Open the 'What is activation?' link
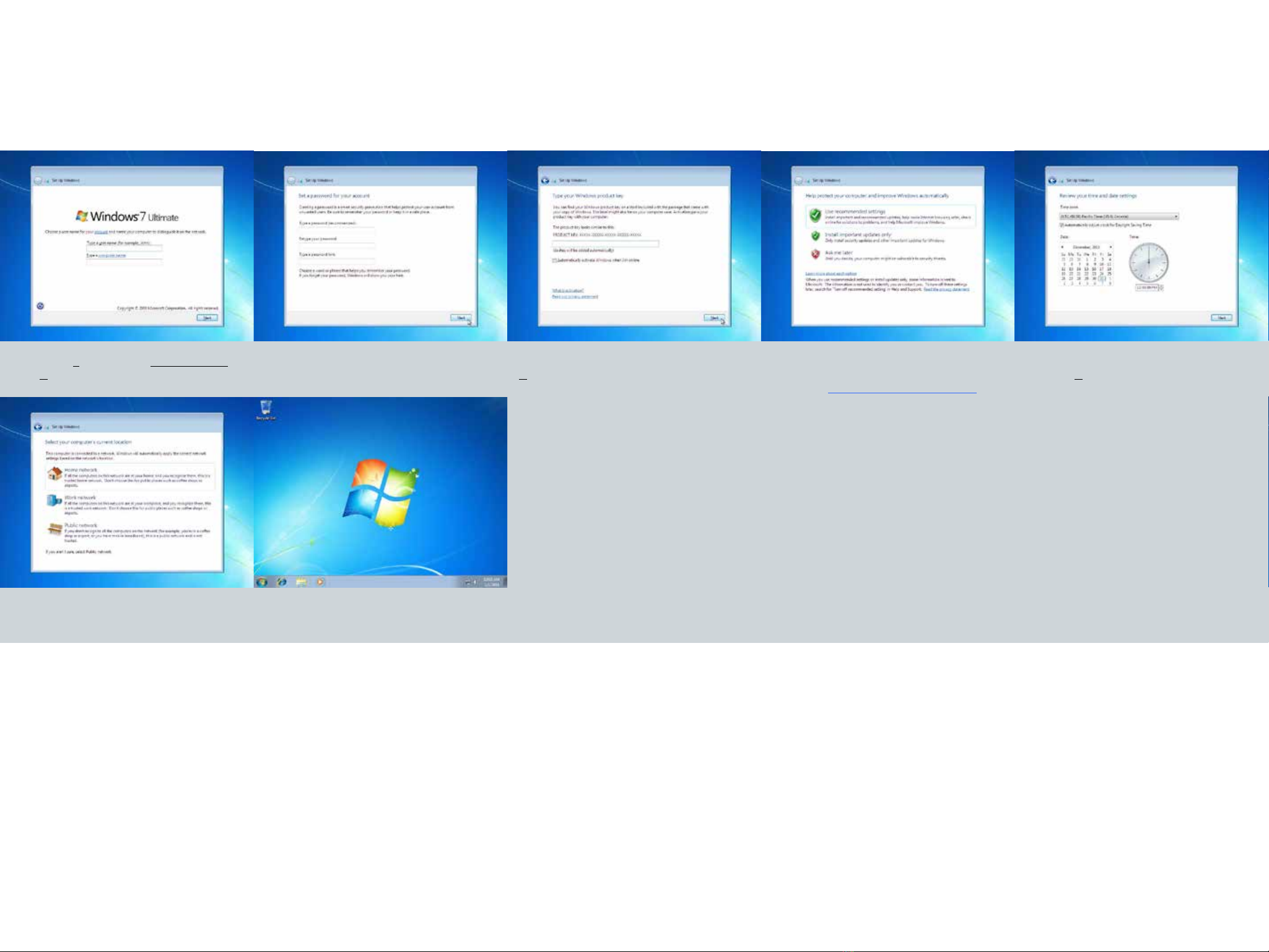The height and width of the screenshot is (952, 1269). (x=568, y=290)
